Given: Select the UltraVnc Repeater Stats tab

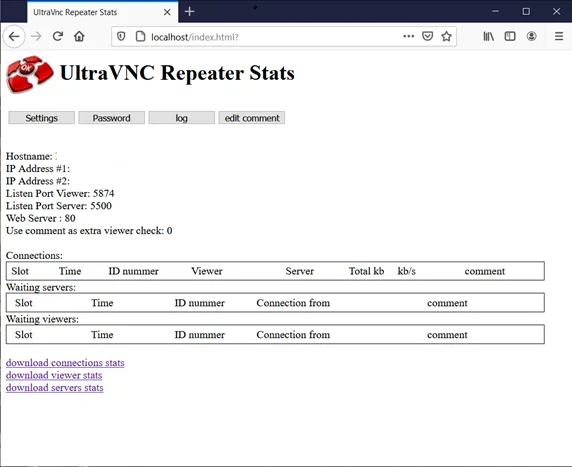Looking at the screenshot, I should point(103,12).
